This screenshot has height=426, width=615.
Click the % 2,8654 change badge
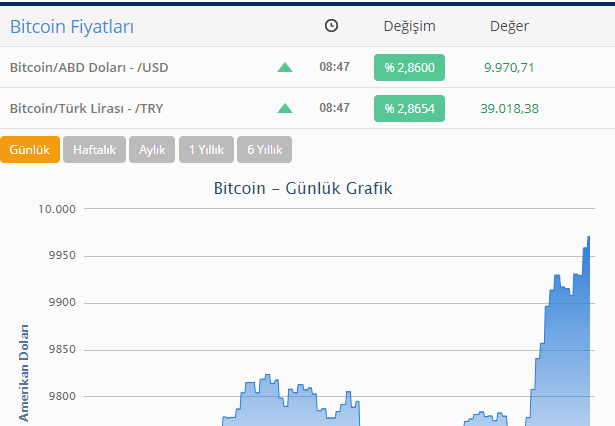click(409, 108)
